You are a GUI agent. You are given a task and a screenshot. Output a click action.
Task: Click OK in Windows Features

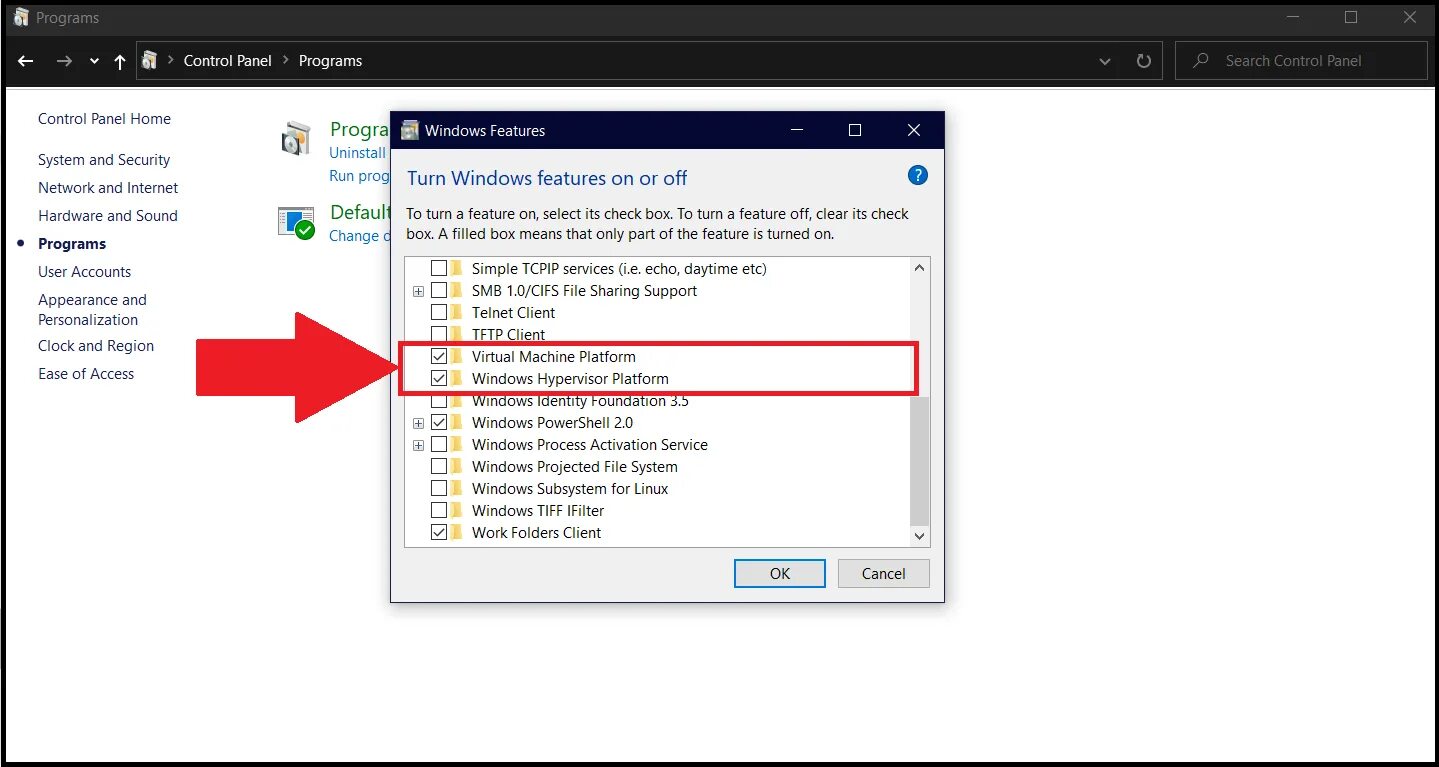coord(780,573)
